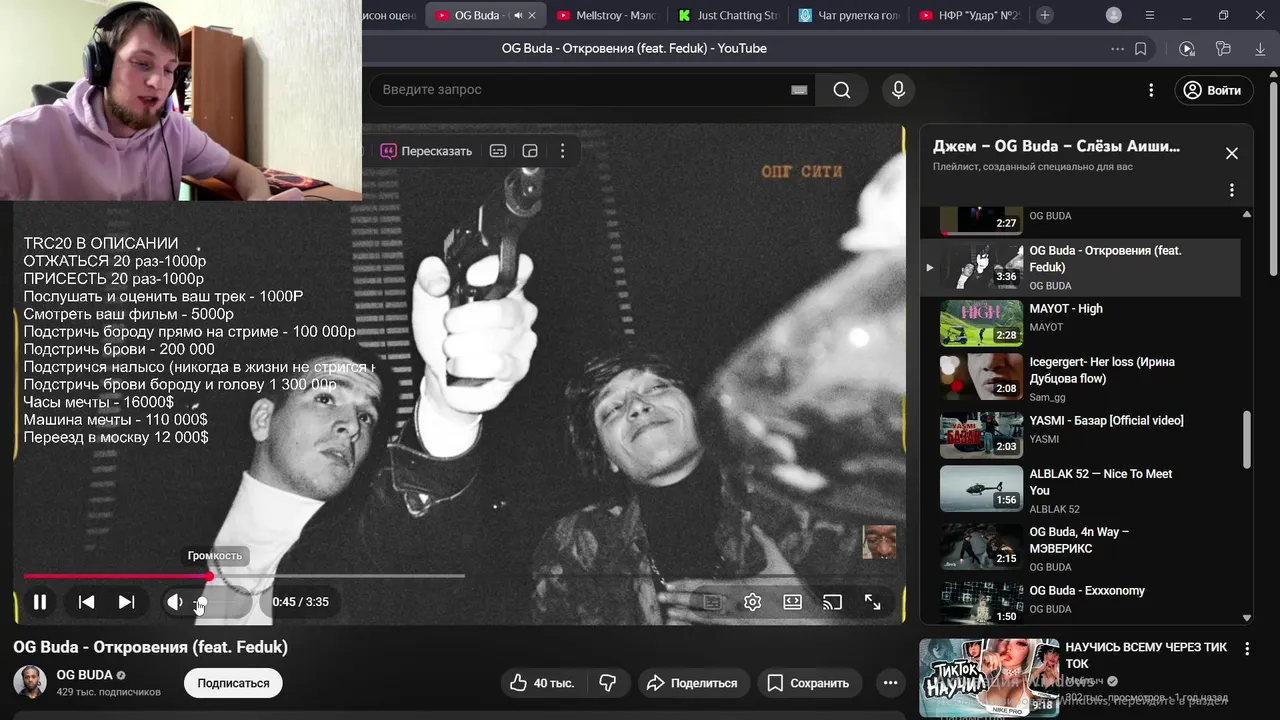Switch to Чат рулетка browser tab
The width and height of the screenshot is (1280, 720).
[849, 15]
